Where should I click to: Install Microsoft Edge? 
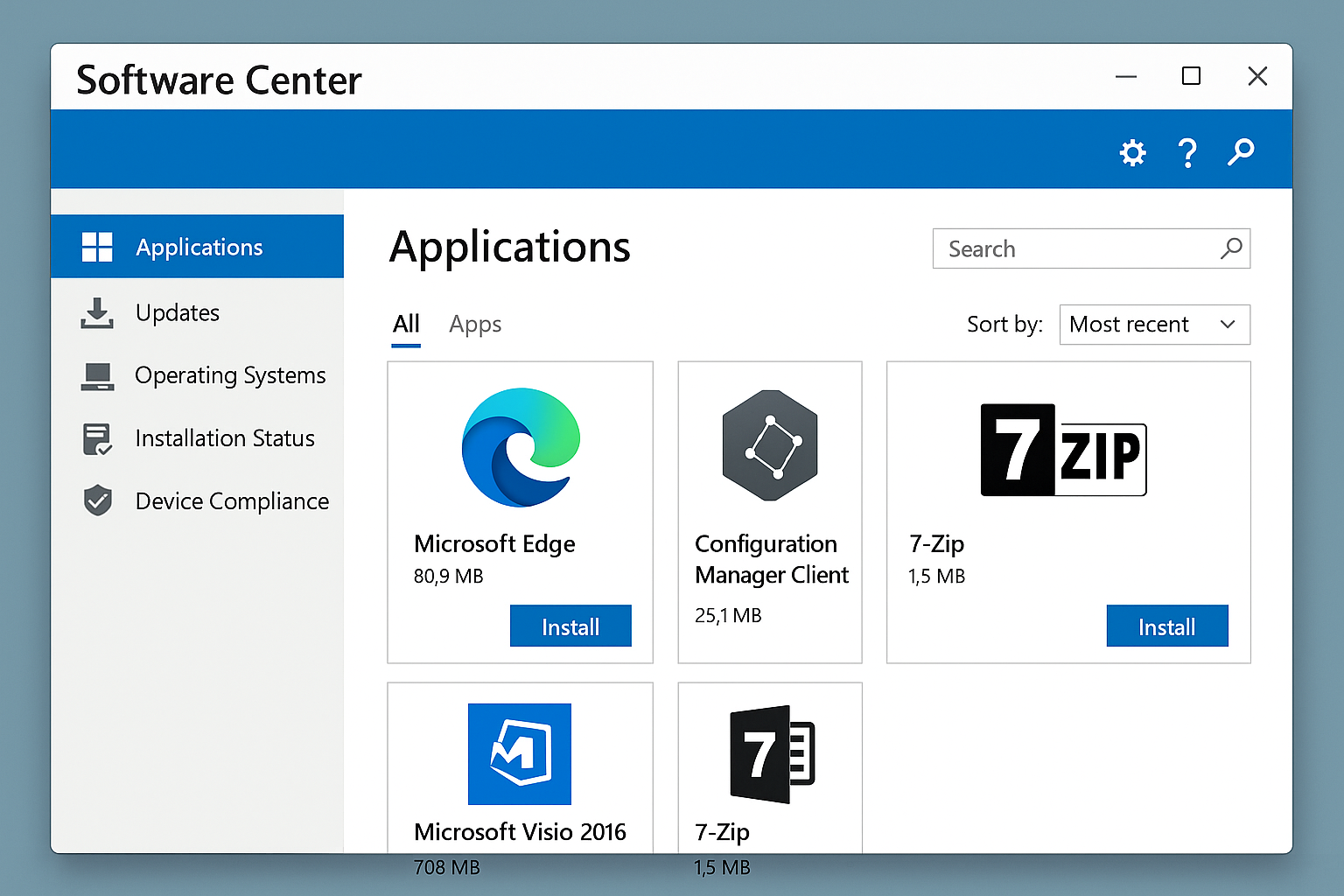570,626
